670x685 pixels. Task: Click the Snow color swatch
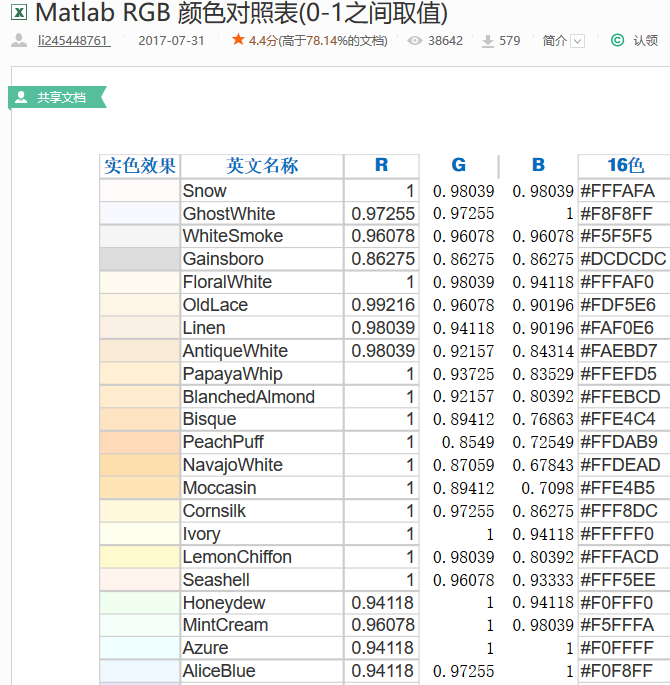coord(140,191)
